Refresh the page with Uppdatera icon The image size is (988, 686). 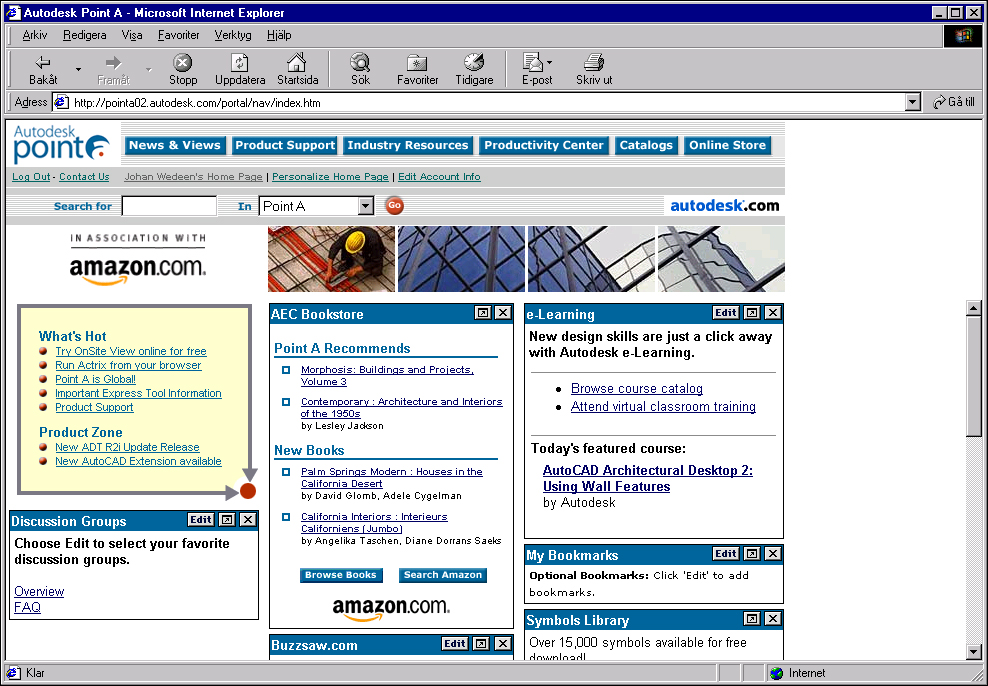click(x=239, y=69)
